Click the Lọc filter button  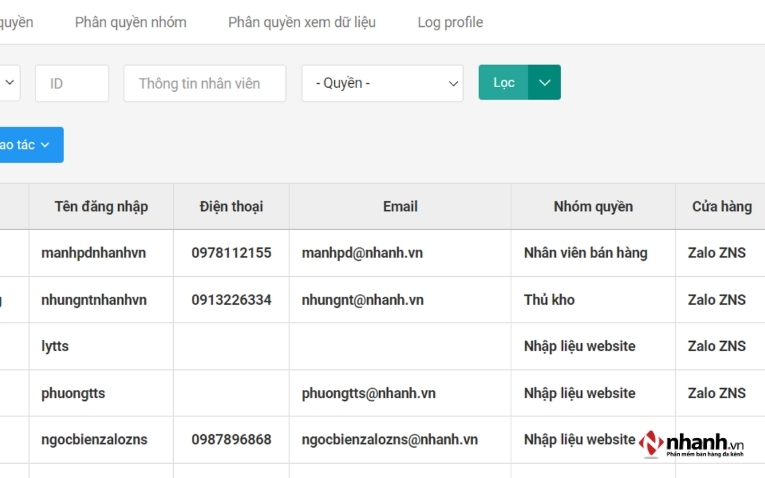(x=503, y=82)
